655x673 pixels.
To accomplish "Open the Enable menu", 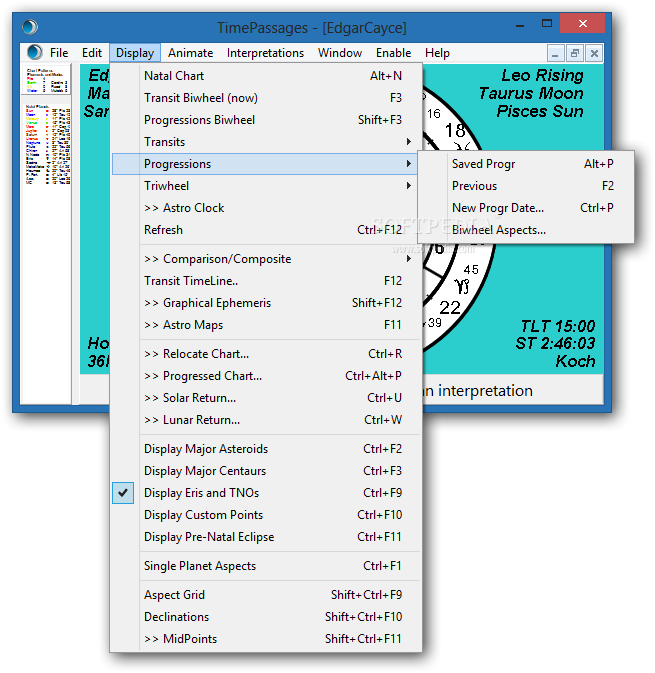I will (393, 53).
